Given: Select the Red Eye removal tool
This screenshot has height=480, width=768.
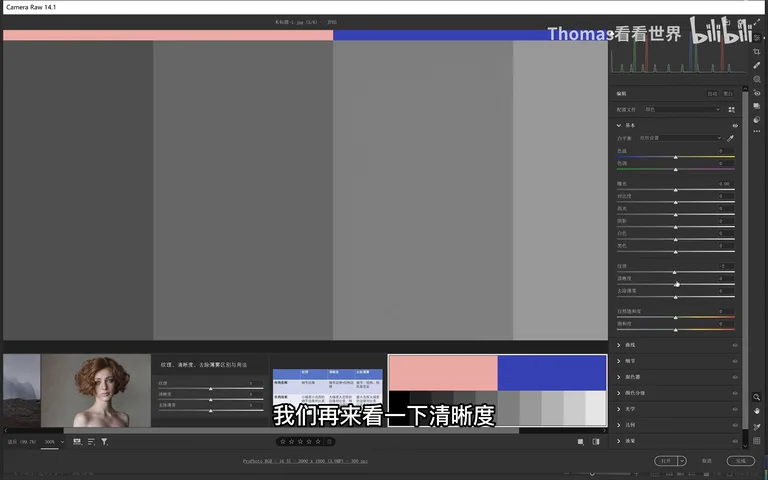Looking at the screenshot, I should pyautogui.click(x=757, y=93).
